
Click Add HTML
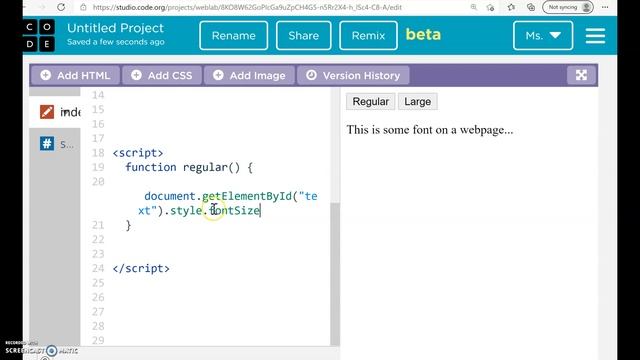(75, 76)
